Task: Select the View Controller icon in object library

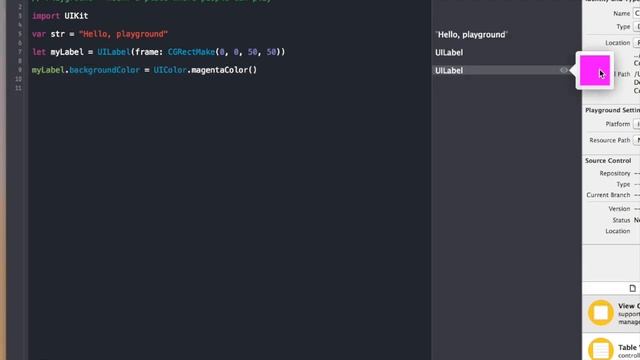Action: point(600,313)
